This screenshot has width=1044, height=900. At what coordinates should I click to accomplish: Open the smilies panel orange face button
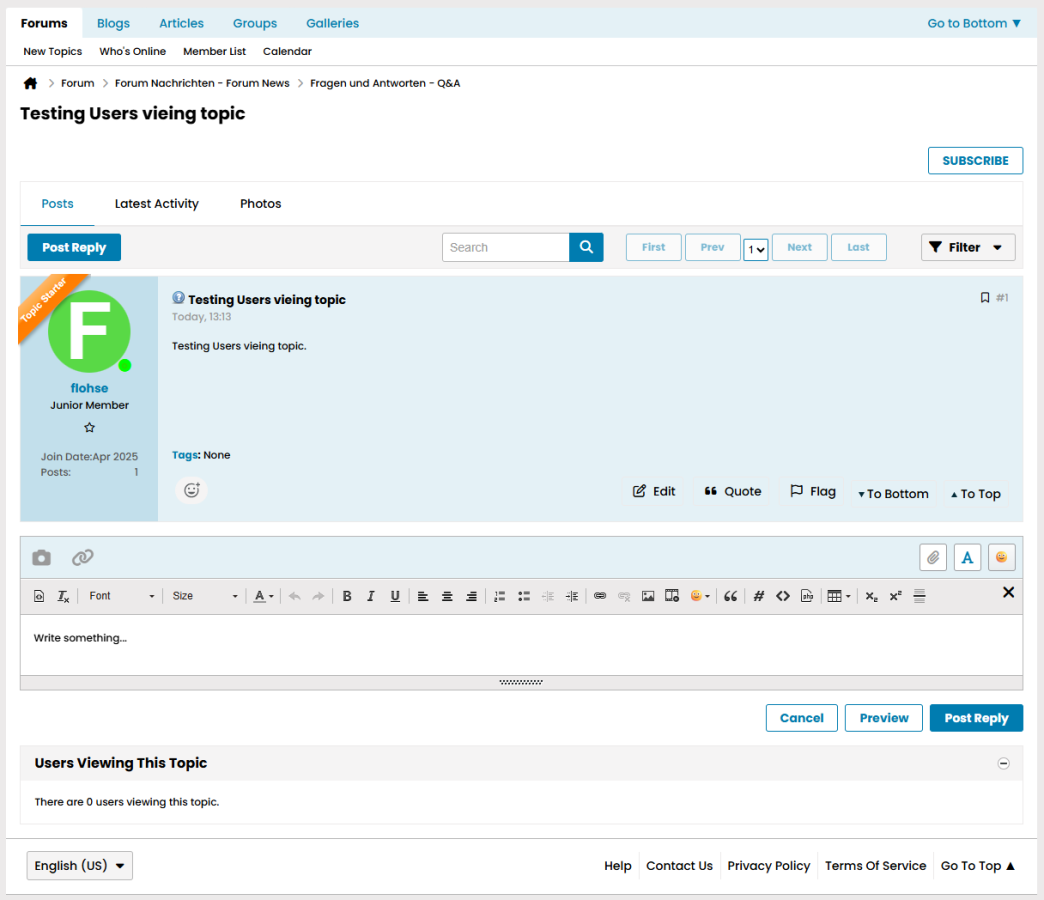point(1001,557)
